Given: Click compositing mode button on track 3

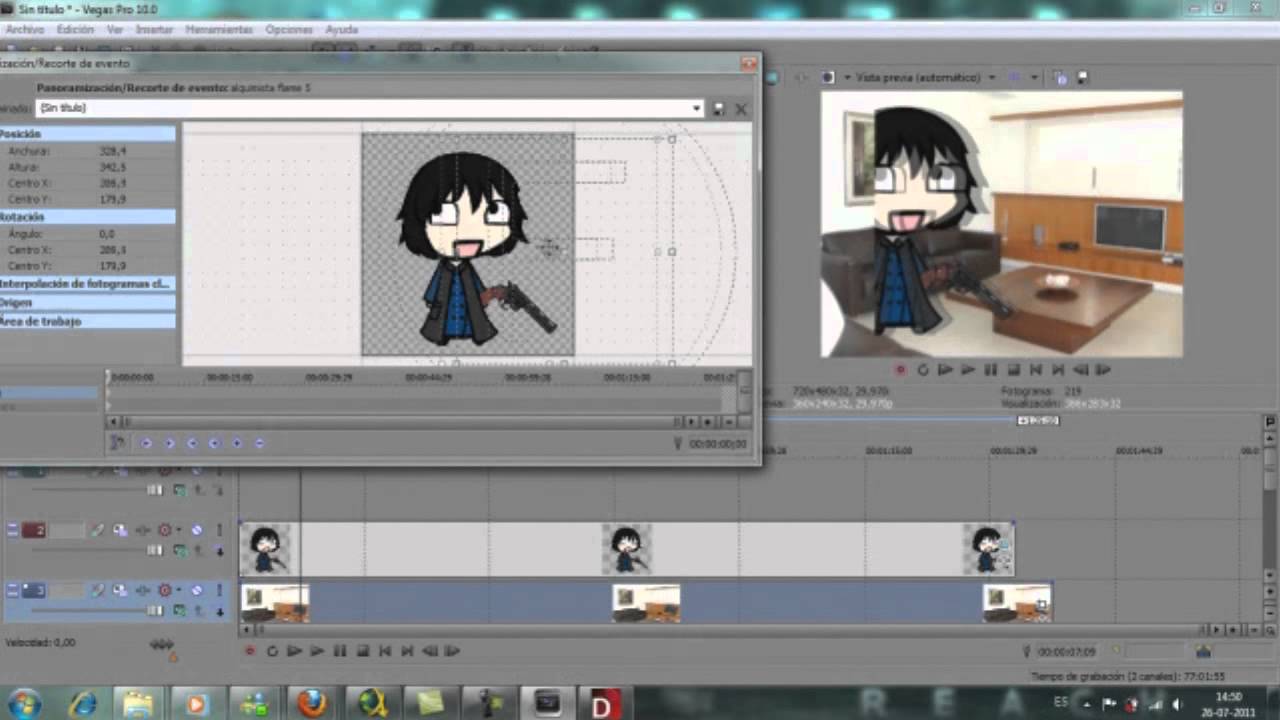Looking at the screenshot, I should click(x=180, y=610).
